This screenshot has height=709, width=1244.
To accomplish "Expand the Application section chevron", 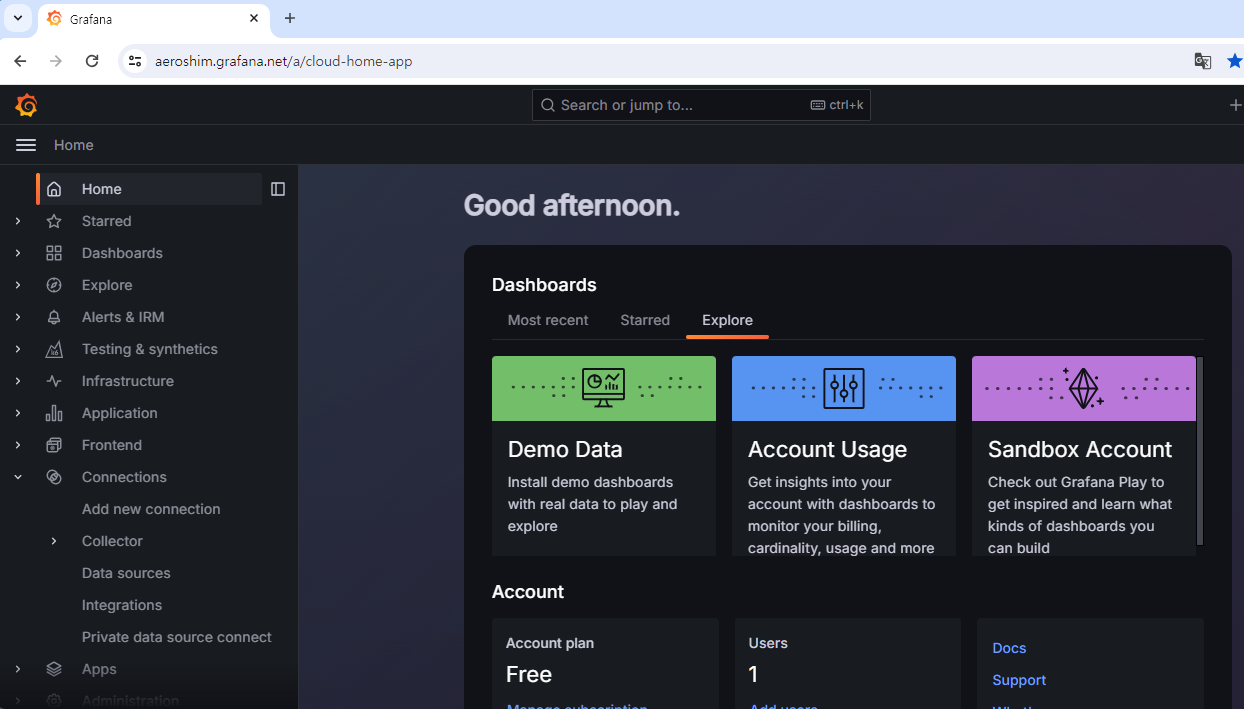I will coord(18,413).
